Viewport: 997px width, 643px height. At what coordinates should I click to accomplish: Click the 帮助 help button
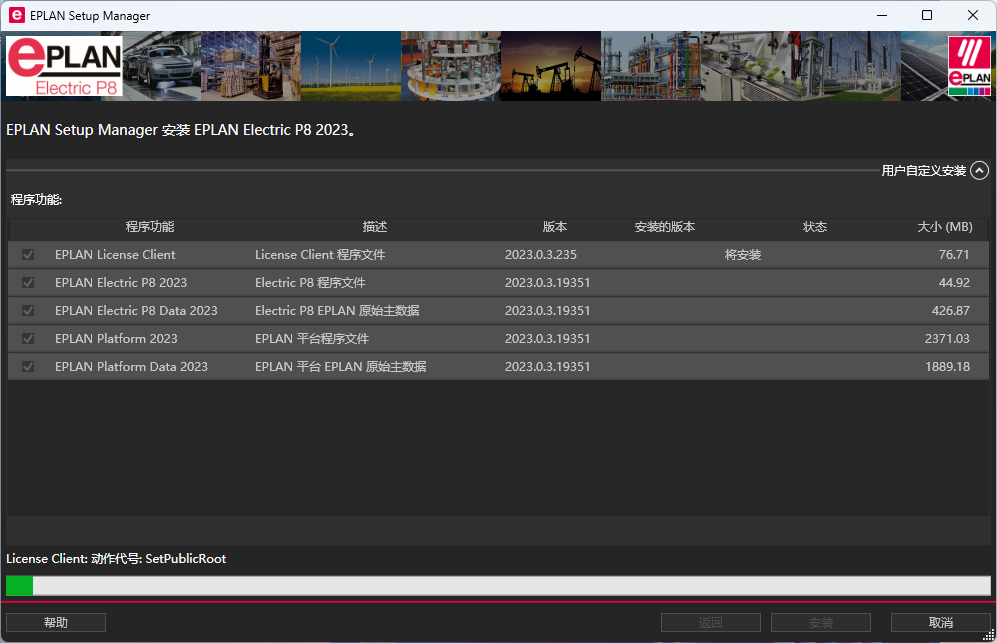point(56,623)
